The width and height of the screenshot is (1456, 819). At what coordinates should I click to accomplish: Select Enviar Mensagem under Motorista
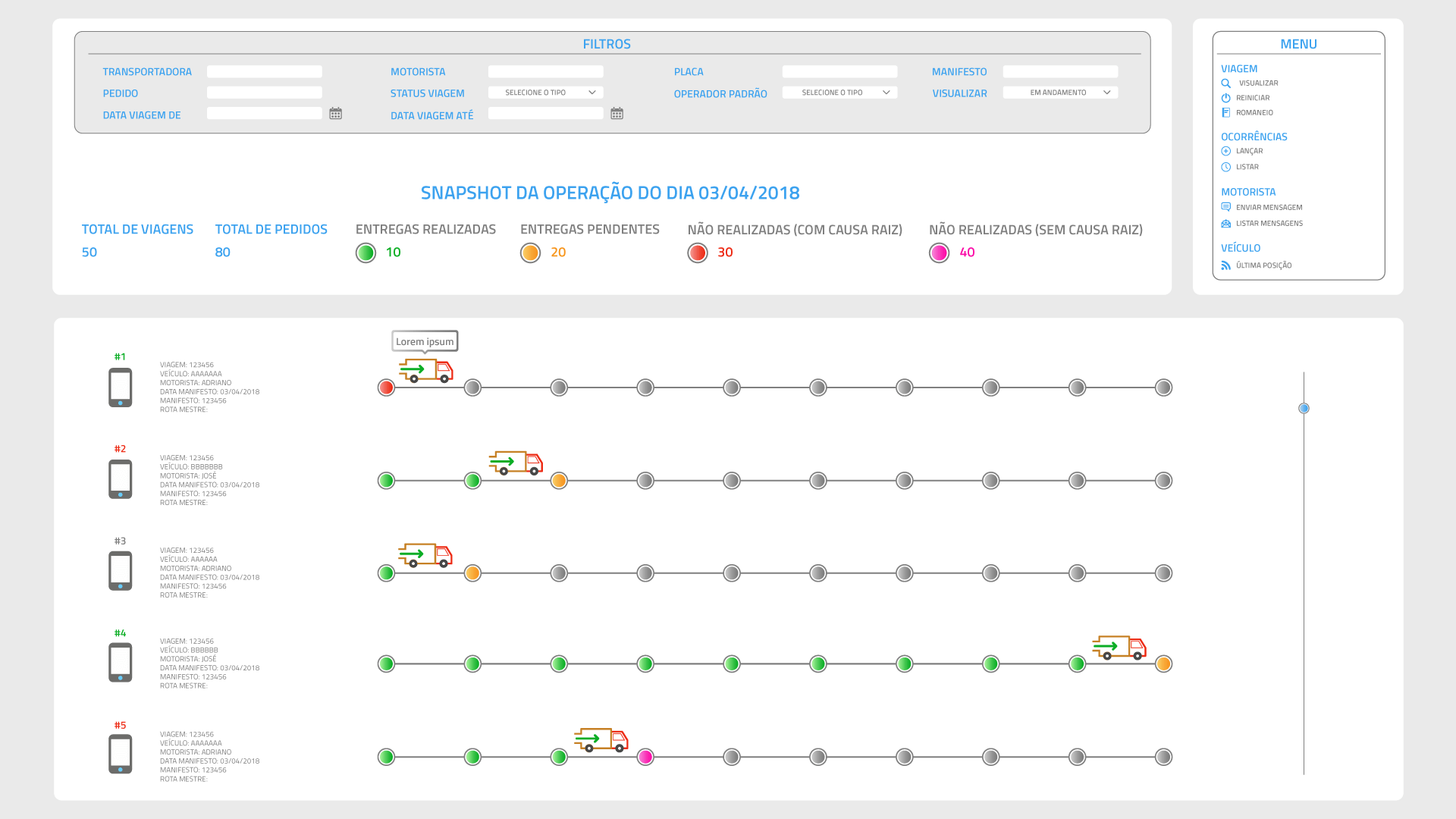point(1269,207)
